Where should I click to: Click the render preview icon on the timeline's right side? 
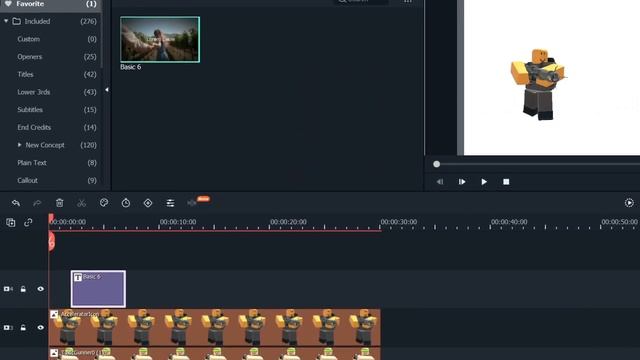point(629,202)
